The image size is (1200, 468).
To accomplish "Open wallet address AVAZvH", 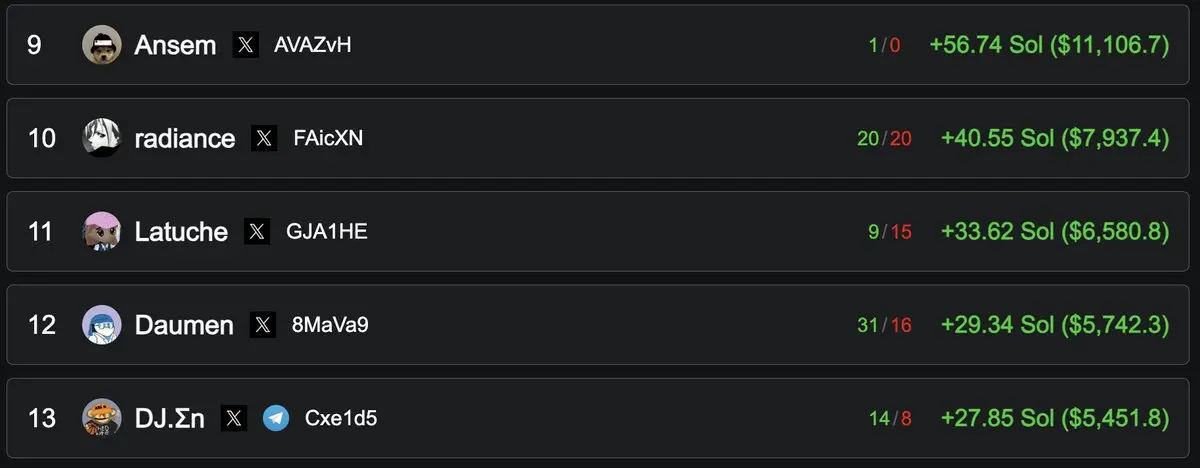I will [313, 45].
